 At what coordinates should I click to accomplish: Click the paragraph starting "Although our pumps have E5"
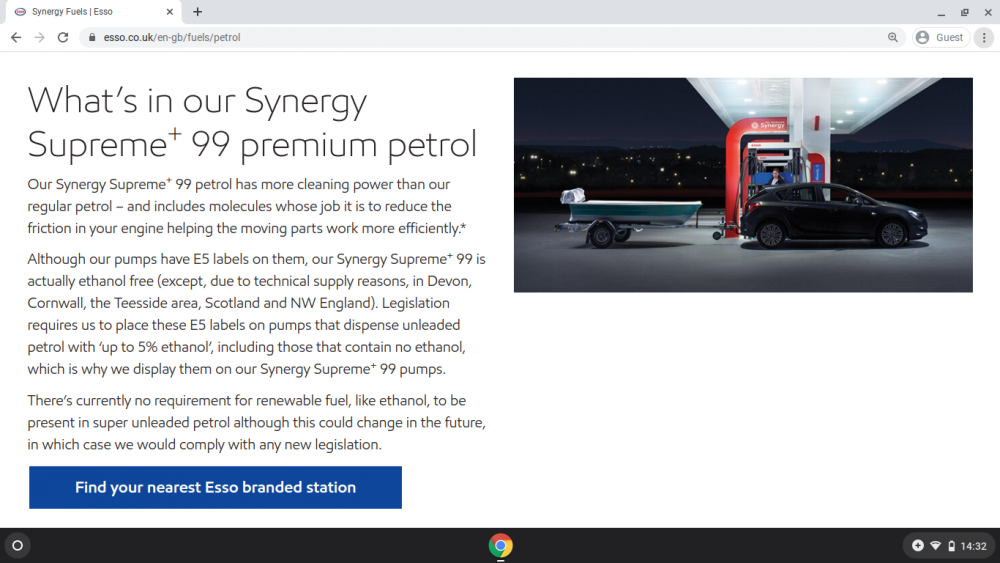[x=256, y=314]
